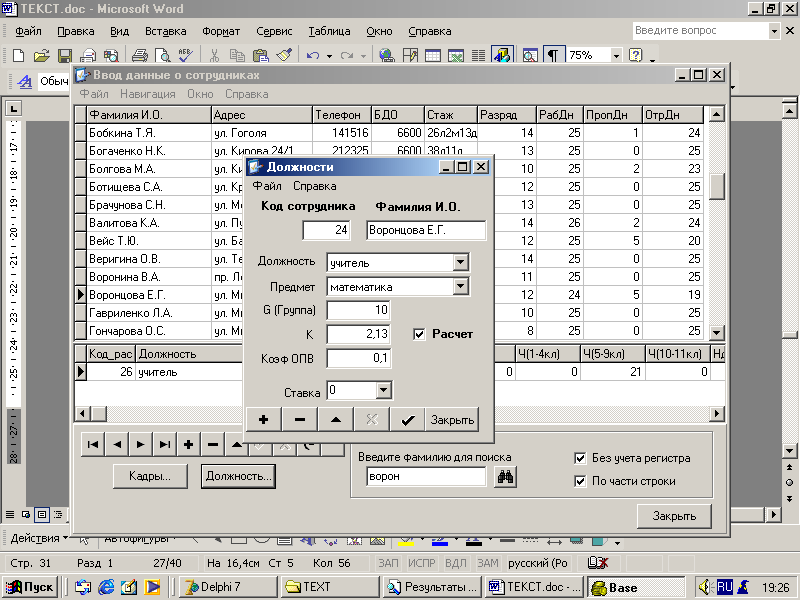Open Справка menu in Должности dialog

[x=314, y=186]
